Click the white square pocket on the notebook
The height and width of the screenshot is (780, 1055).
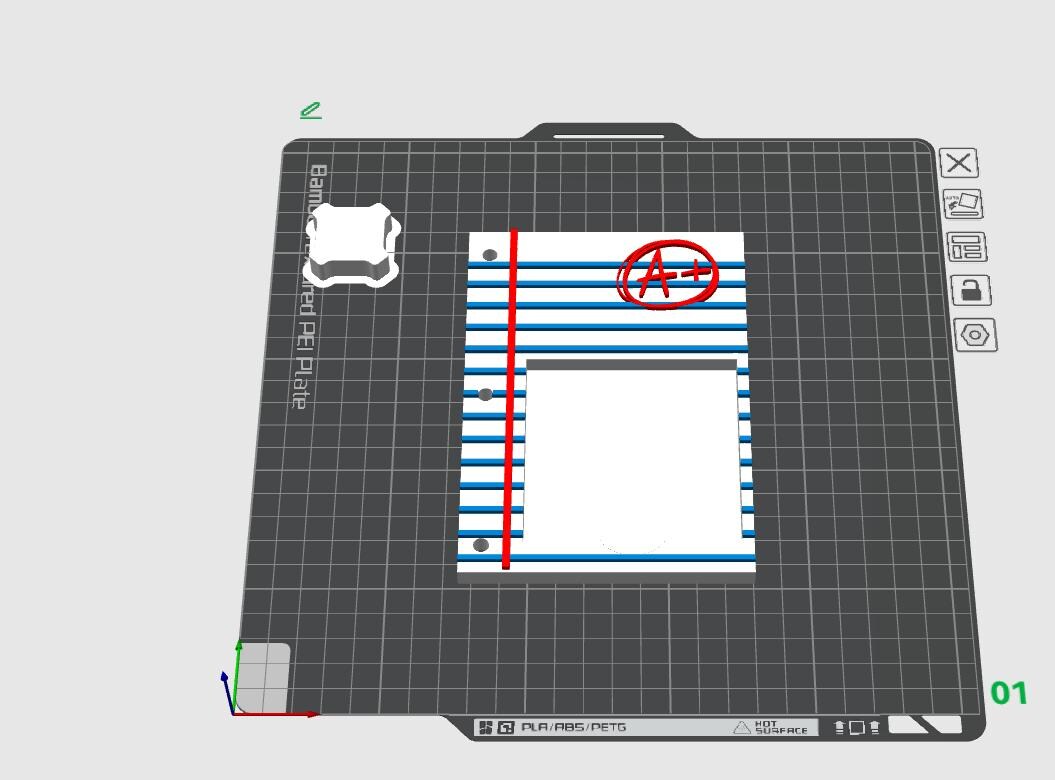(632, 456)
